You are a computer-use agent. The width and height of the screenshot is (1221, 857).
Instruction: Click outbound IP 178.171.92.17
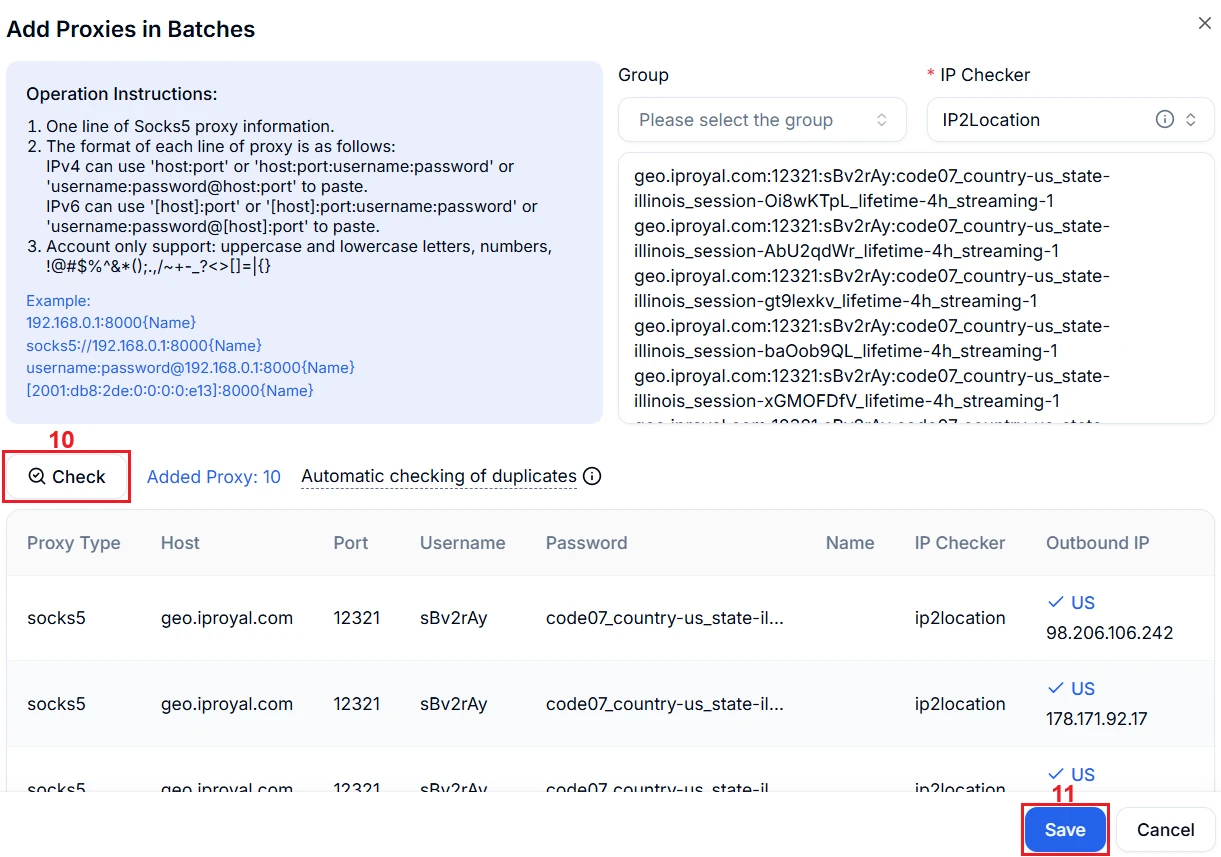tap(1096, 719)
